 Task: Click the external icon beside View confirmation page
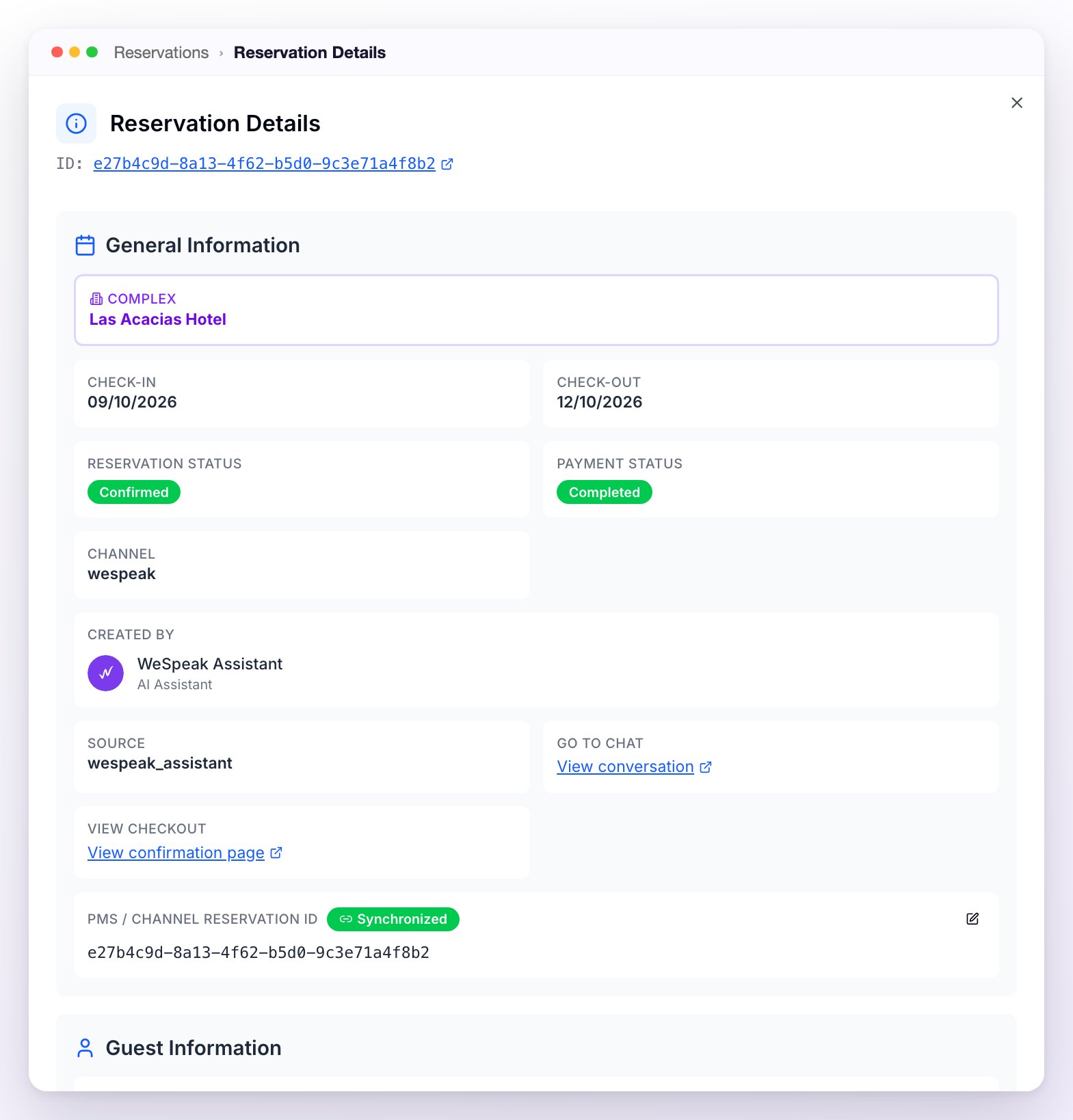tap(276, 853)
